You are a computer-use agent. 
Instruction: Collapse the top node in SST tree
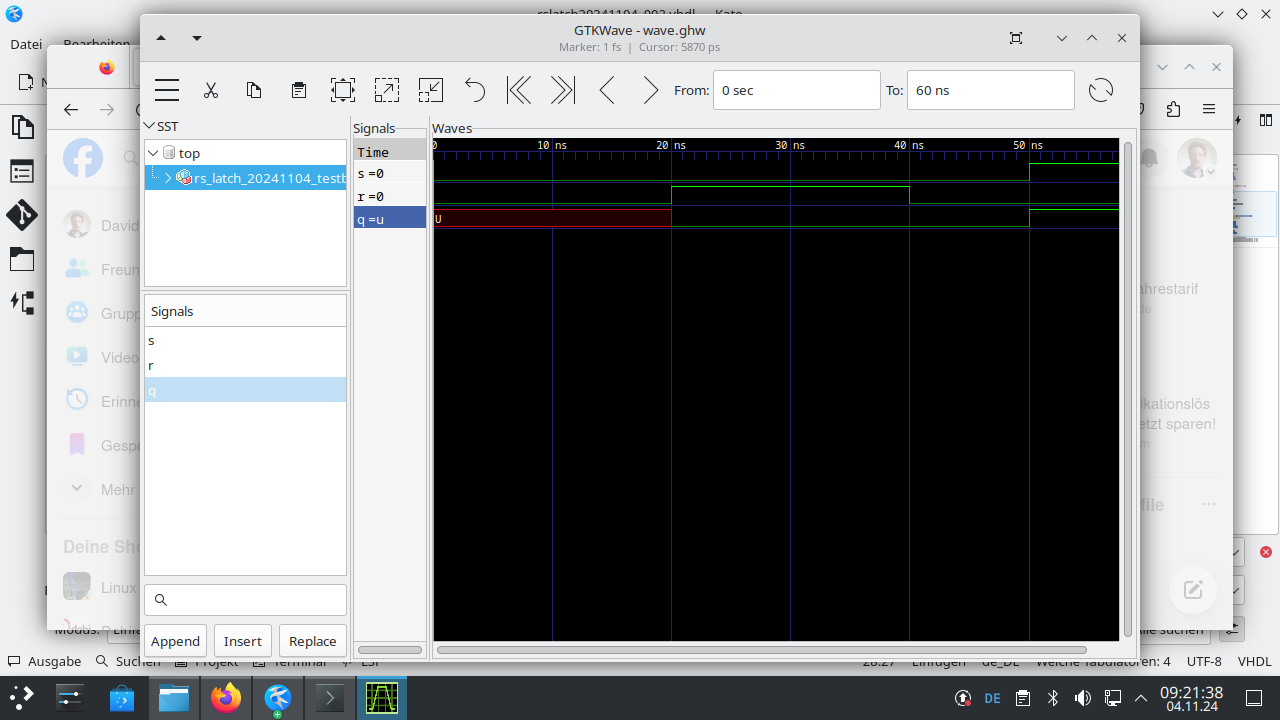click(x=153, y=152)
